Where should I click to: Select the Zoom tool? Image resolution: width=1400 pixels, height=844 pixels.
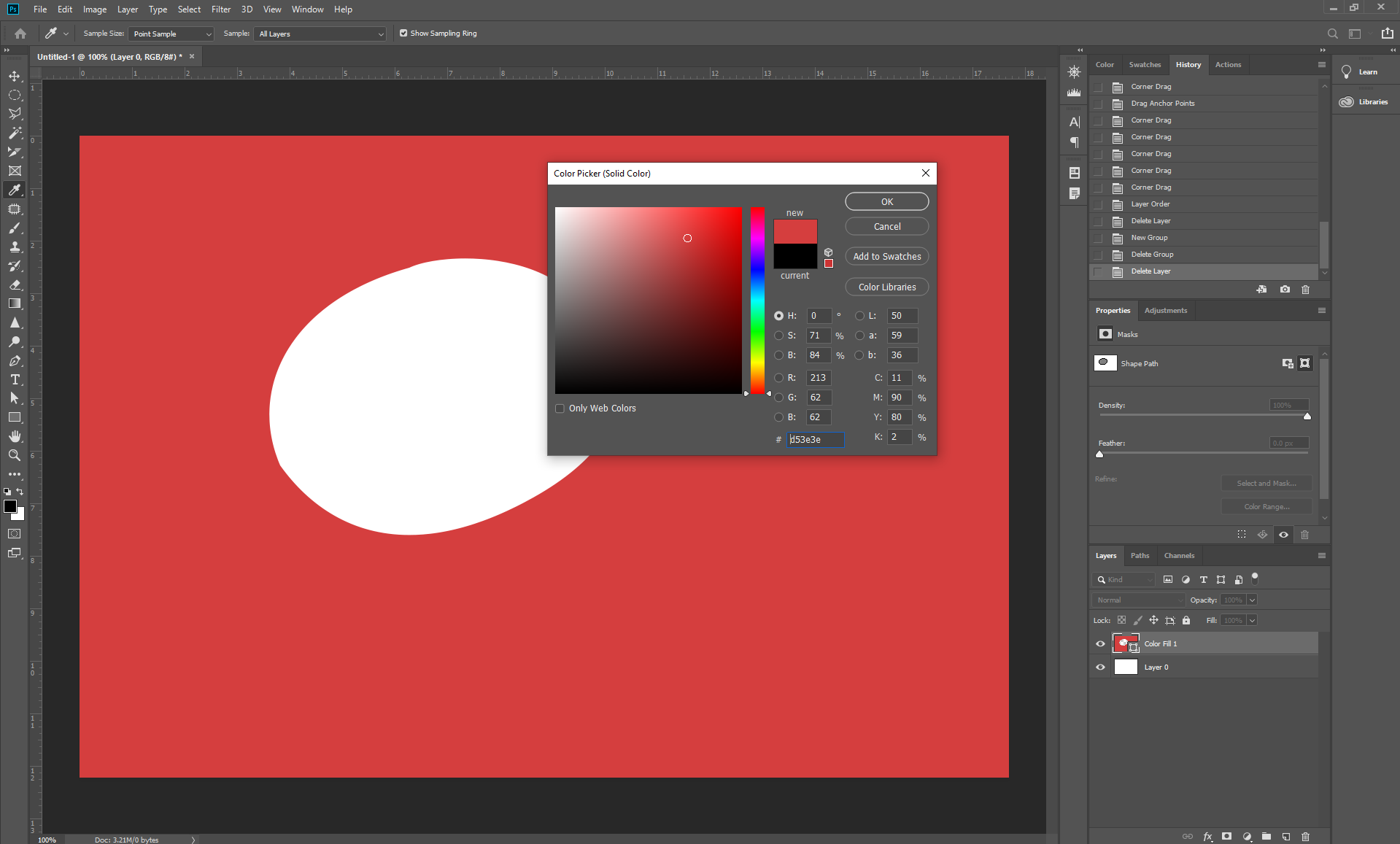(15, 455)
